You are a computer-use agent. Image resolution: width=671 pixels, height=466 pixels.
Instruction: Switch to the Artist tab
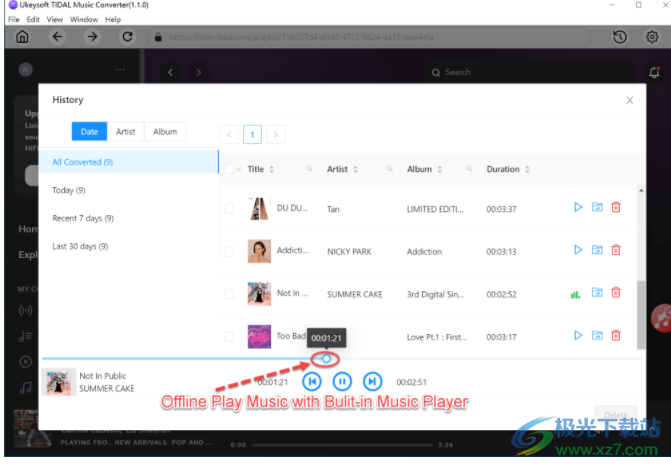pos(125,131)
